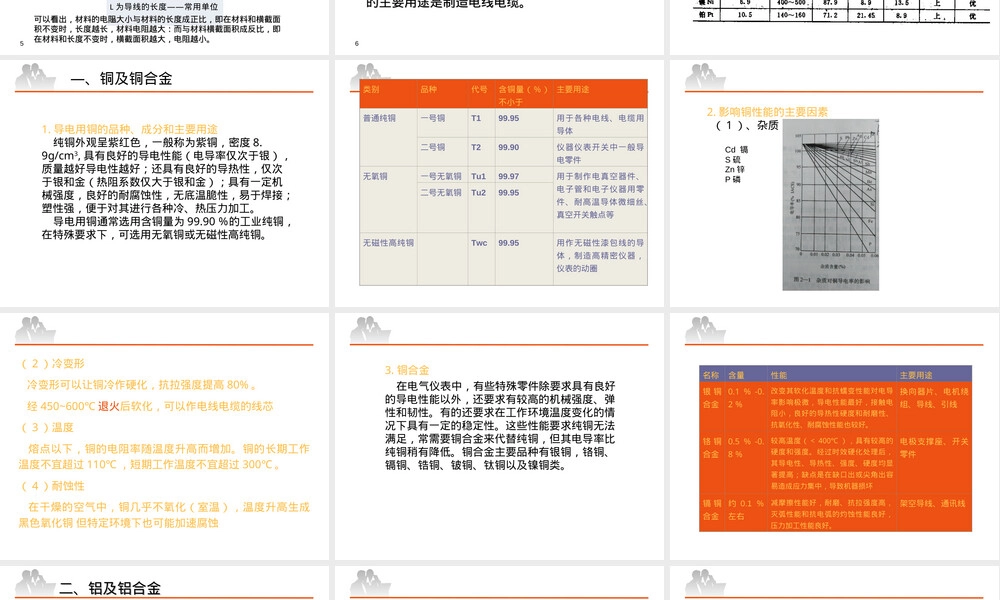Image resolution: width=1000 pixels, height=600 pixels.
Task: Click the 含铜量（%）不小于 header
Action: 523,95
